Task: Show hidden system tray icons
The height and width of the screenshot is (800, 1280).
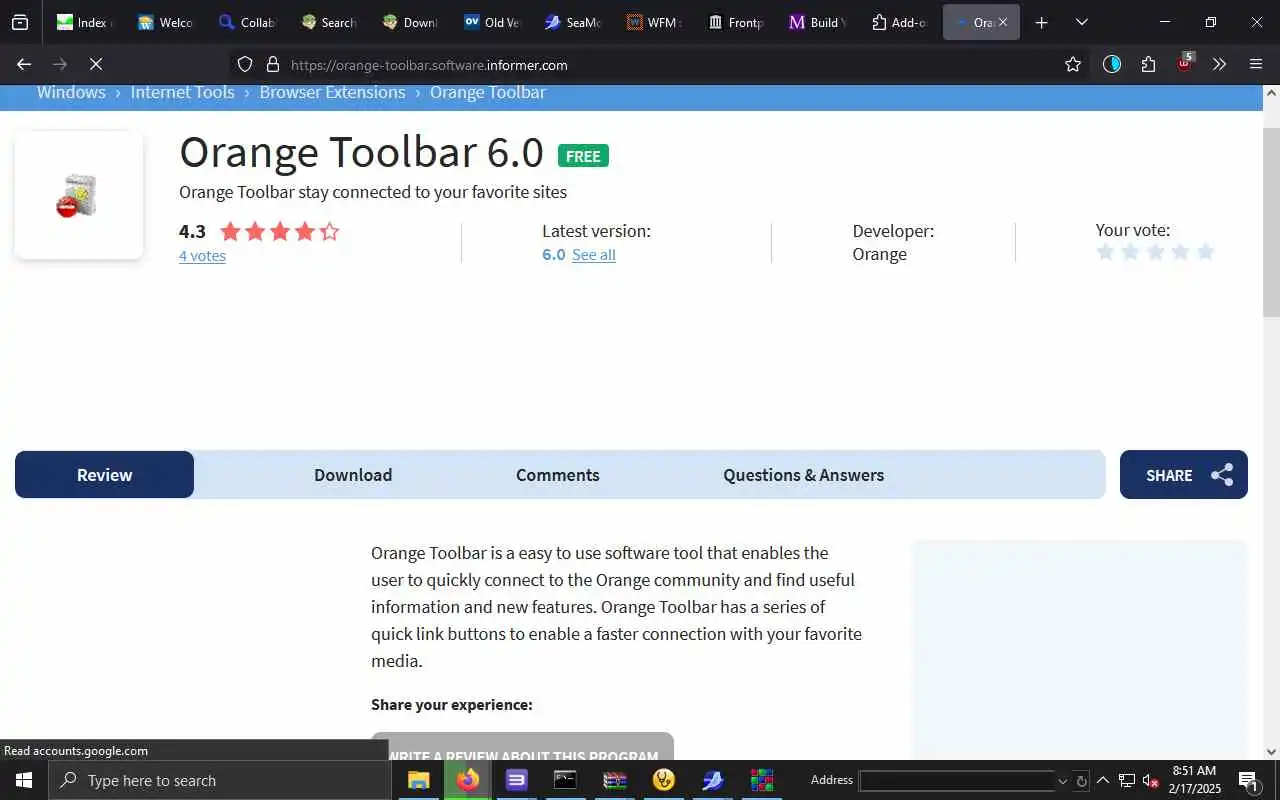Action: click(1103, 780)
